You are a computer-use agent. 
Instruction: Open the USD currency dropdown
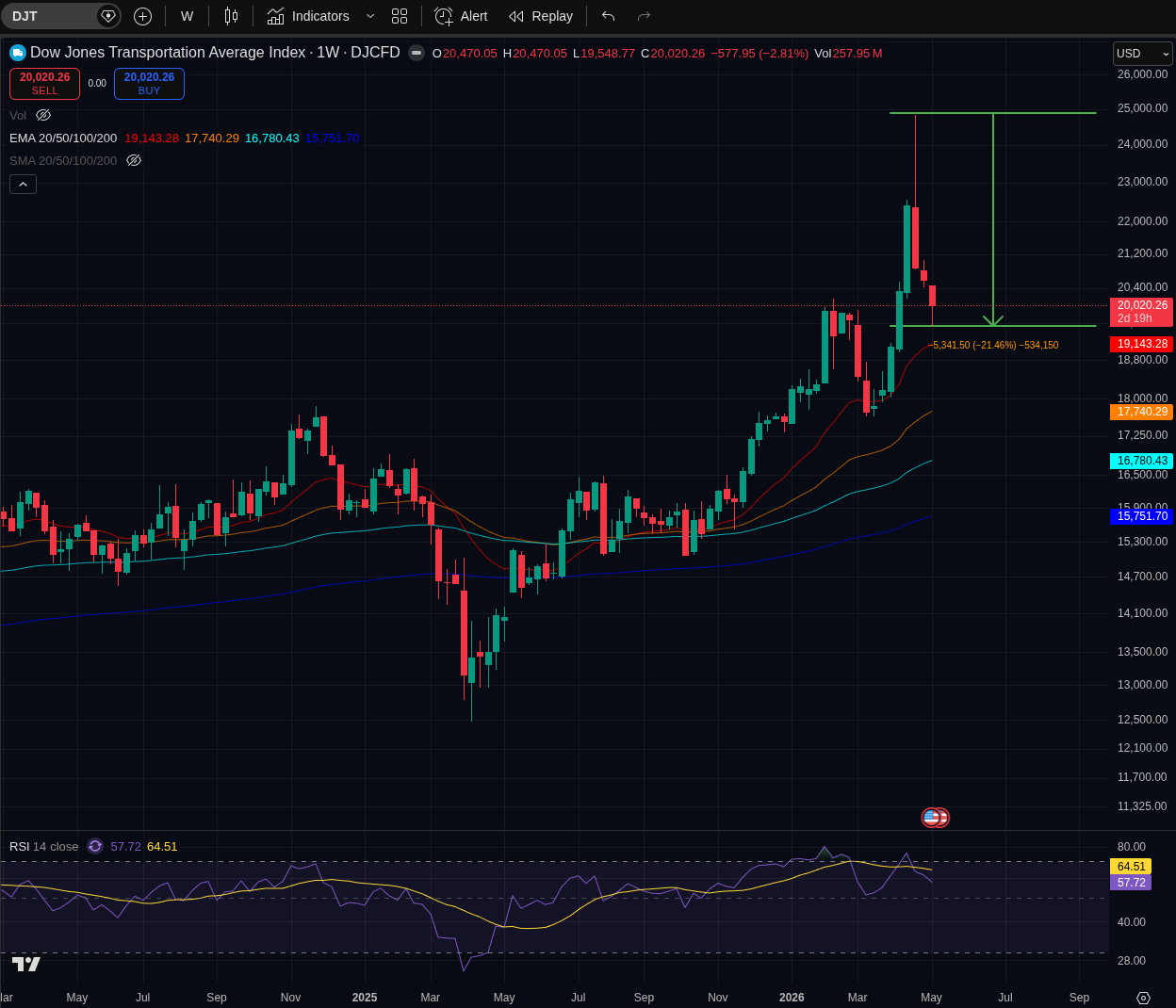(1142, 54)
